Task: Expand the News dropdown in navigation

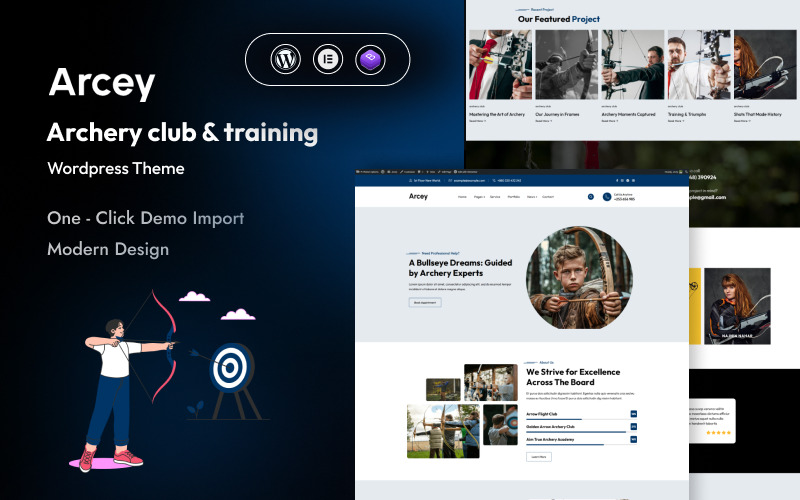Action: pyautogui.click(x=532, y=197)
